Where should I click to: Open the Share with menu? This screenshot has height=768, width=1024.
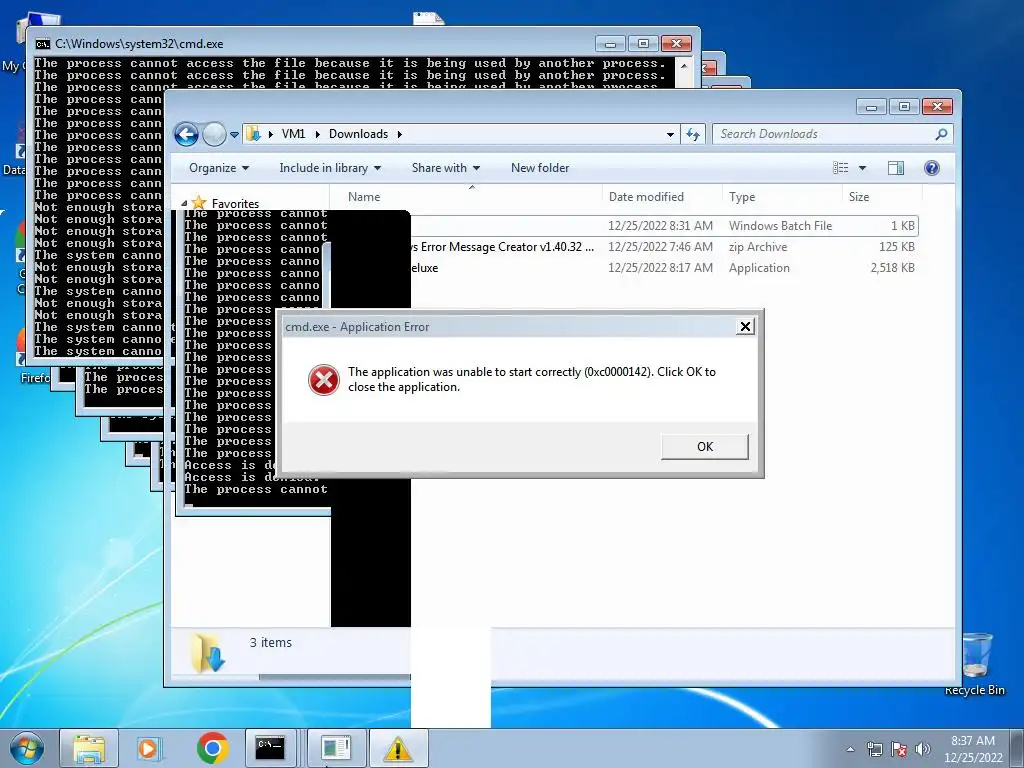446,168
